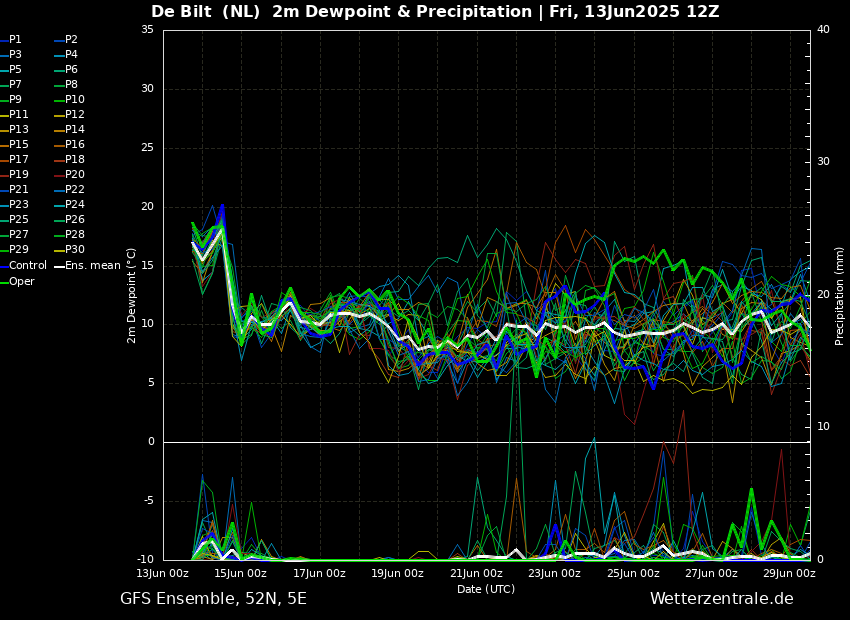Click the P10 legend label
The height and width of the screenshot is (620, 850).
(75, 100)
